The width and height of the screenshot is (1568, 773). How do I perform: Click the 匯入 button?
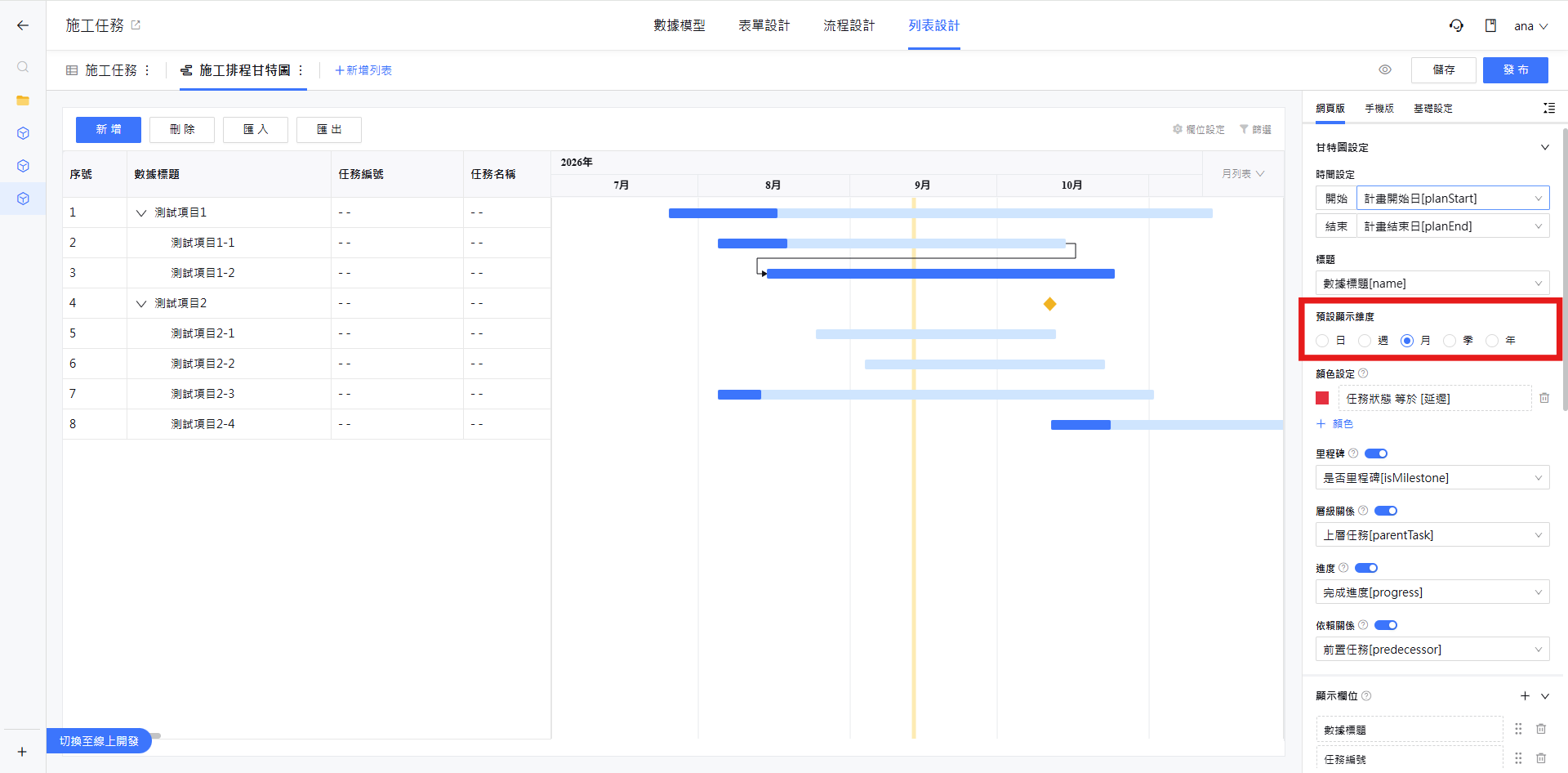(x=256, y=129)
